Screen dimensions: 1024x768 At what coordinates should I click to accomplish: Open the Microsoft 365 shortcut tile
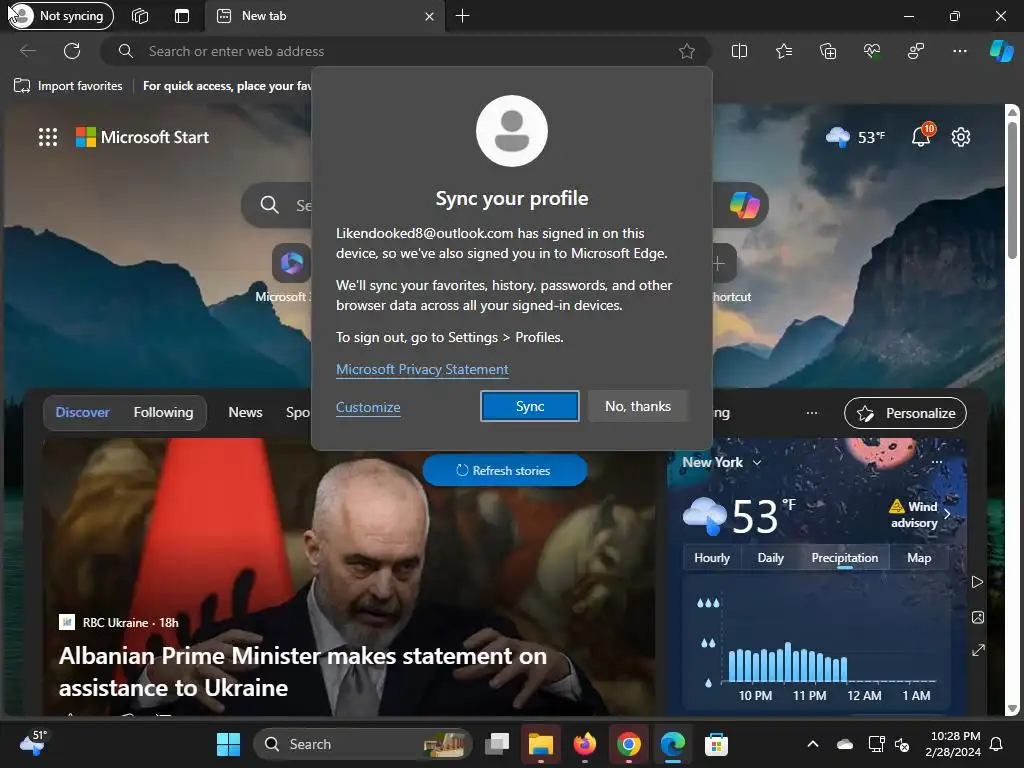(x=291, y=263)
